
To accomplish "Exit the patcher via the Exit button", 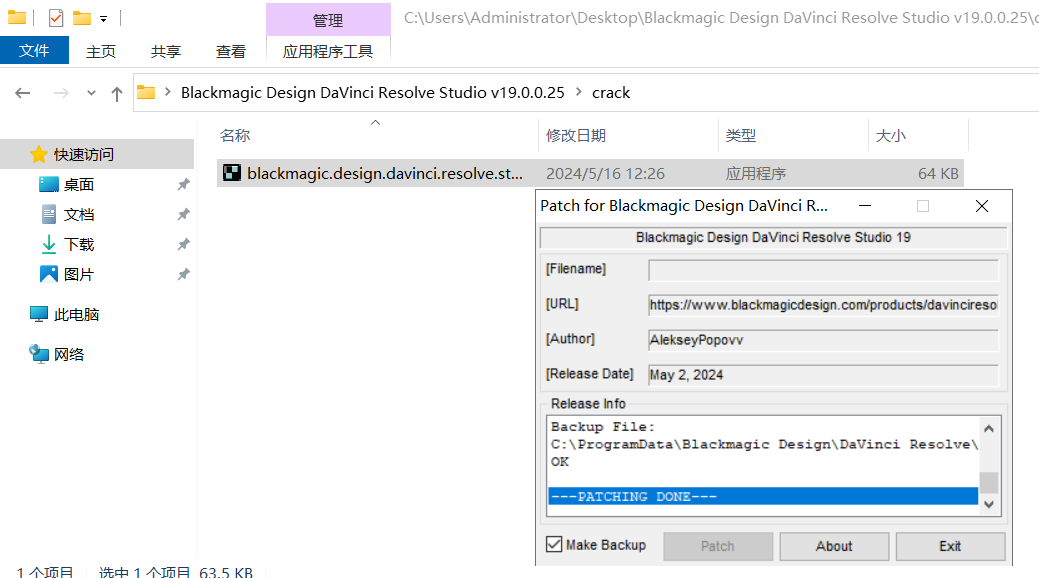I will [x=949, y=546].
